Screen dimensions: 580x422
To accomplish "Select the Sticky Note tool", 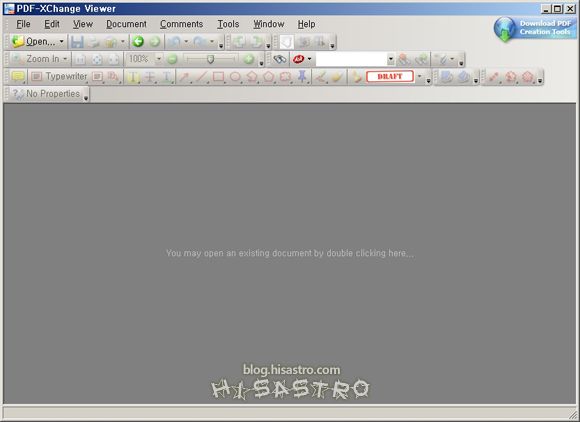I will (x=17, y=77).
